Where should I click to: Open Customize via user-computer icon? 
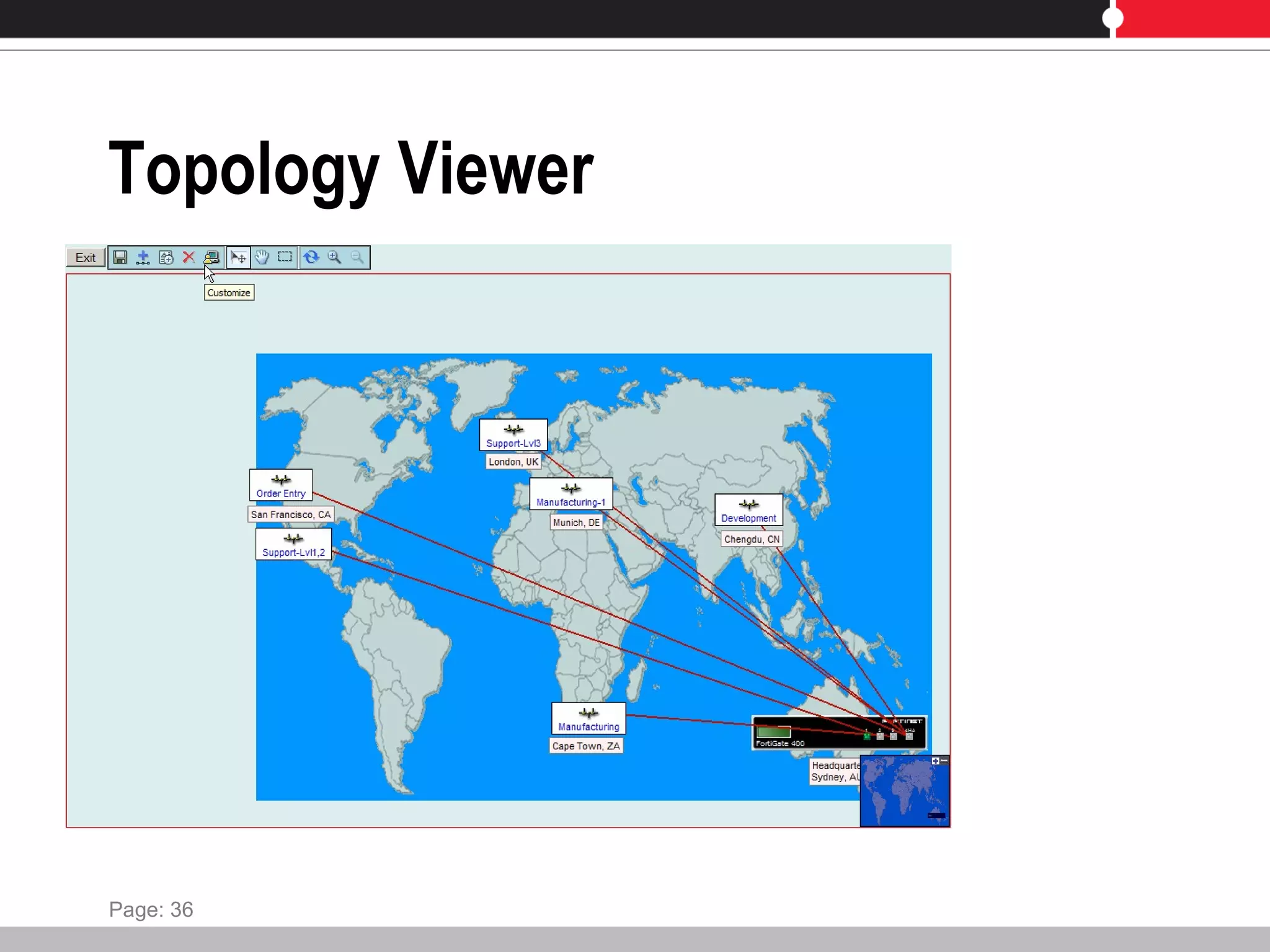(211, 257)
